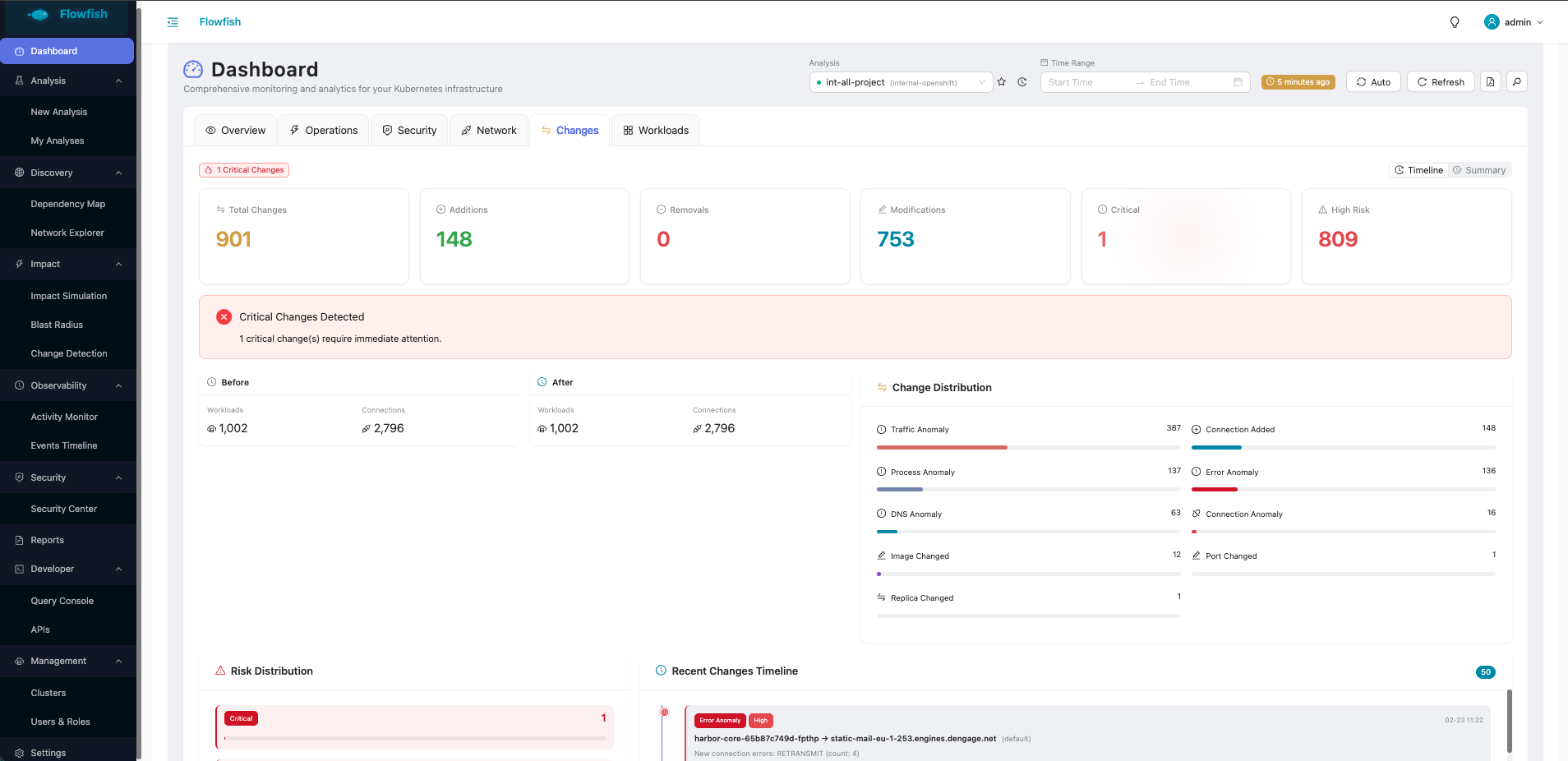Switch to the Network tab
The image size is (1568, 761).
[x=489, y=131]
